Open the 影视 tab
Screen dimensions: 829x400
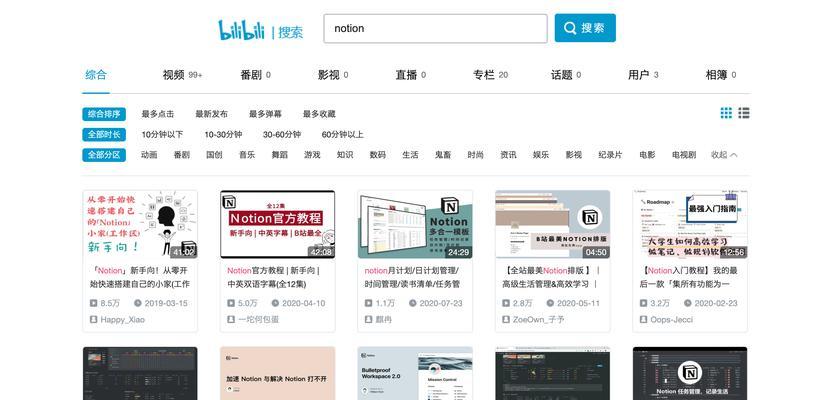coord(333,75)
